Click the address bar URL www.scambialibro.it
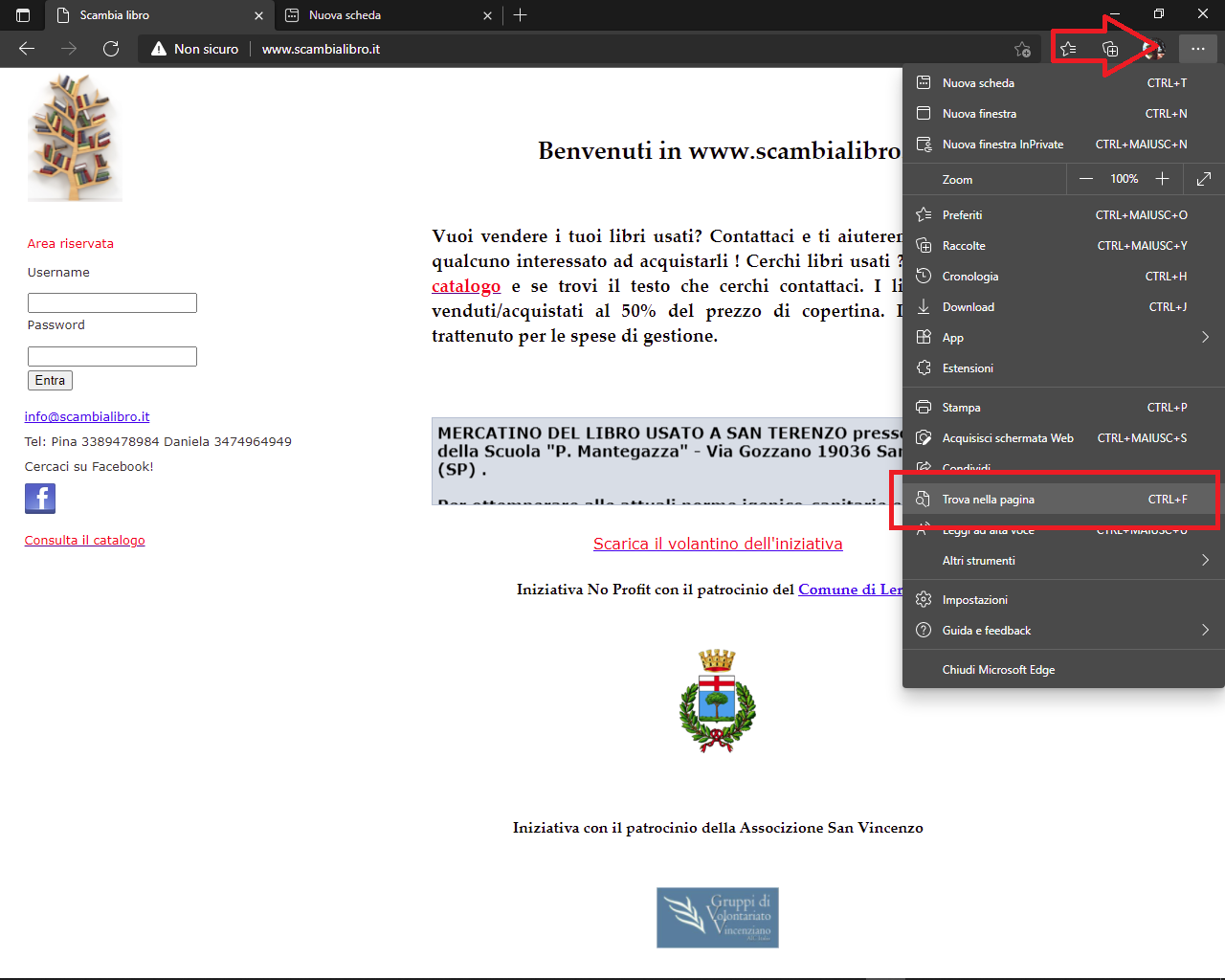The image size is (1225, 980). 321,49
